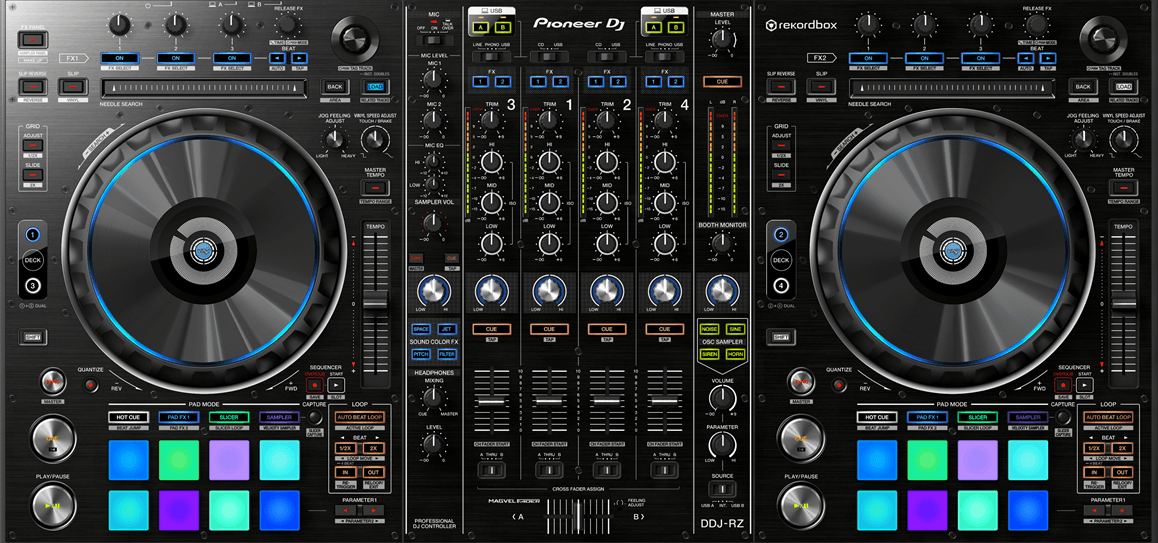Hit the left deck PLAY/PAUSE button
Viewport: 1158px width, 543px height.
(x=53, y=506)
